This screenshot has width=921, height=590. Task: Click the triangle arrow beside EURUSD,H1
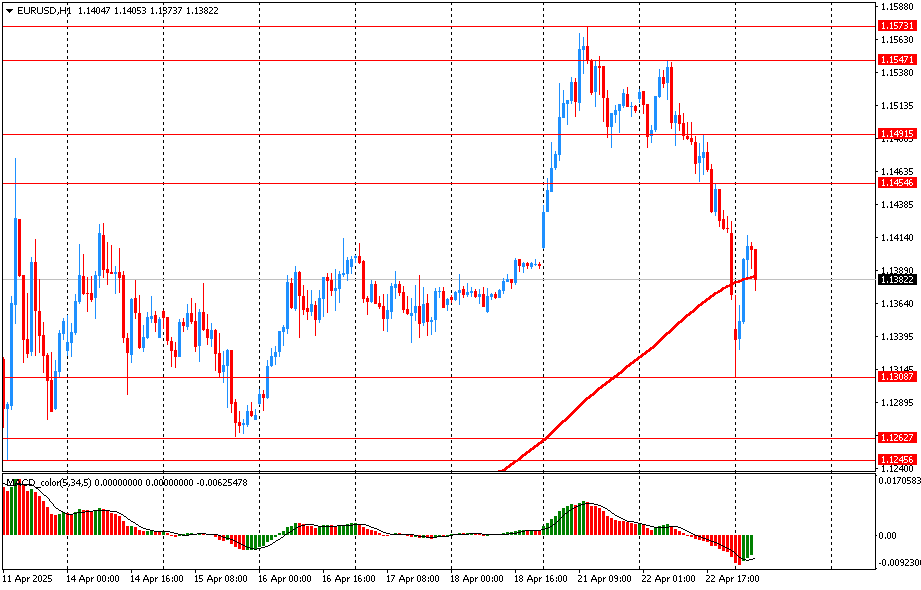tap(9, 10)
